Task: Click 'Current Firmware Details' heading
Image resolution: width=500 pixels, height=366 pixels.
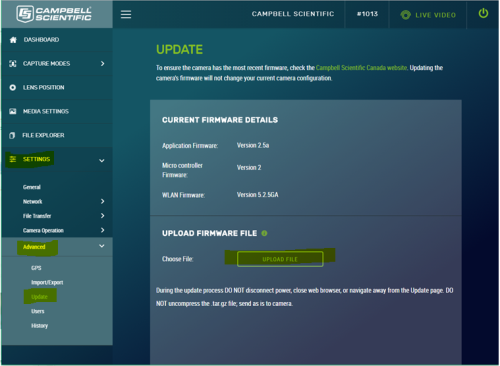Action: [x=220, y=120]
